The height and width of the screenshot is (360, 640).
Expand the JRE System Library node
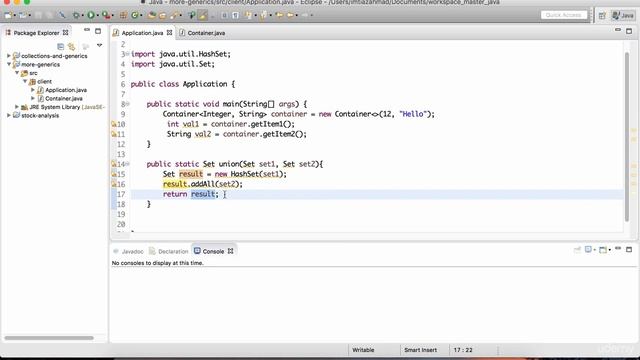click(17, 107)
